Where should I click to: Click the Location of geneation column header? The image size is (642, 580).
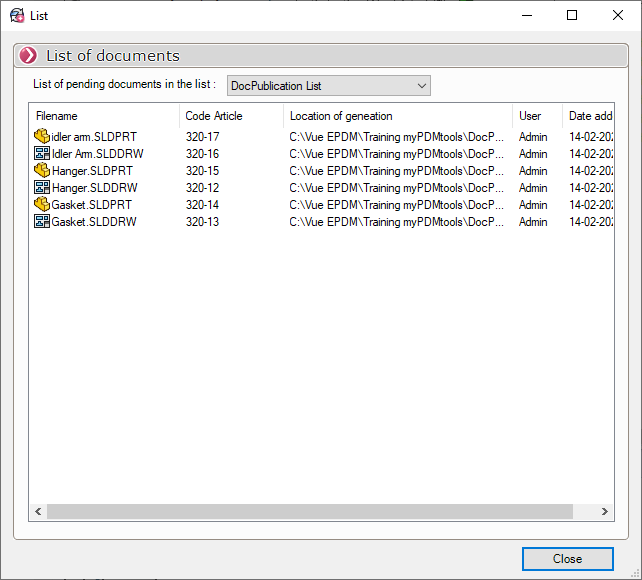[397, 116]
